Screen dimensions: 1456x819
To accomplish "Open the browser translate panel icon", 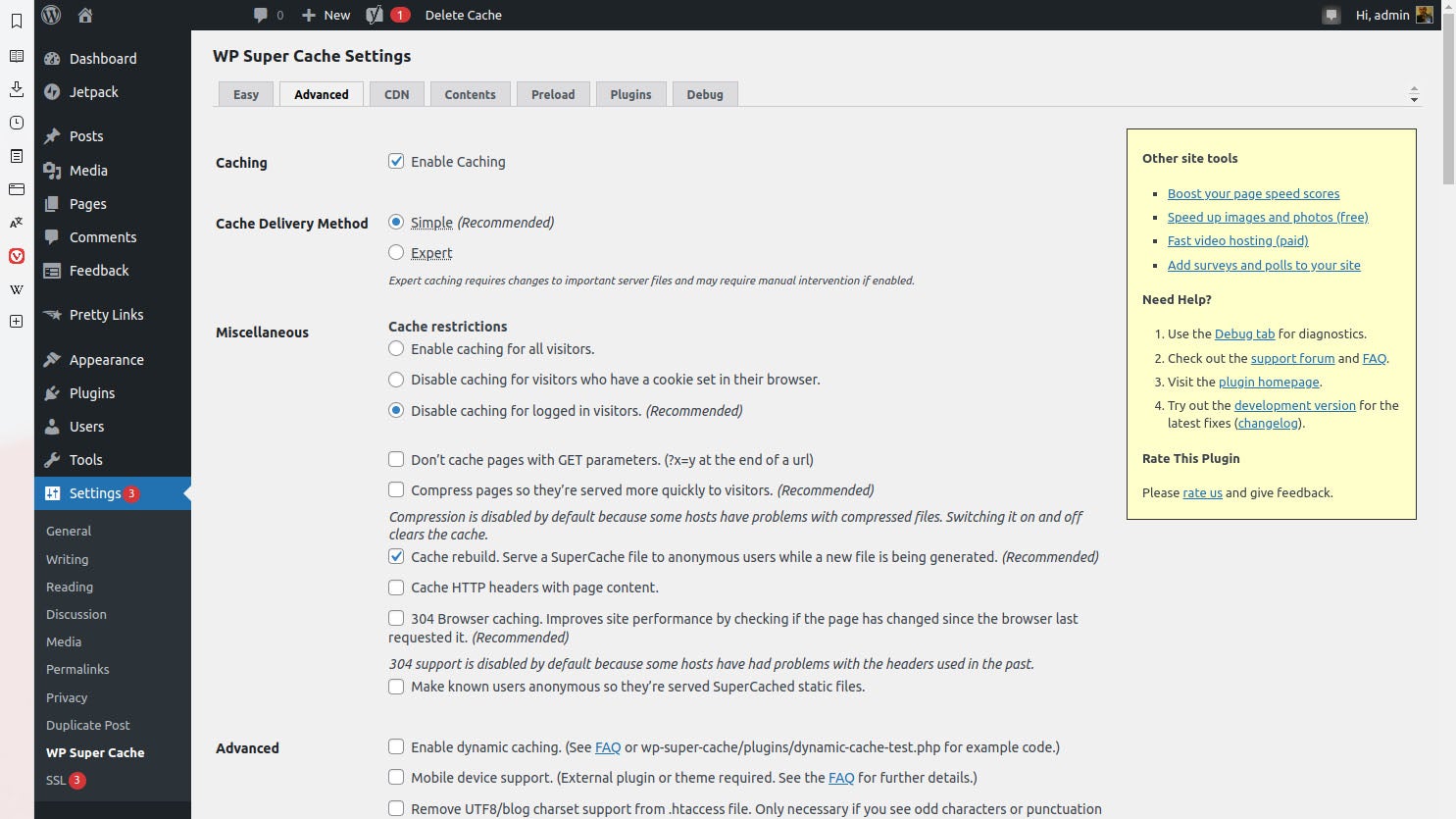I will (x=17, y=223).
